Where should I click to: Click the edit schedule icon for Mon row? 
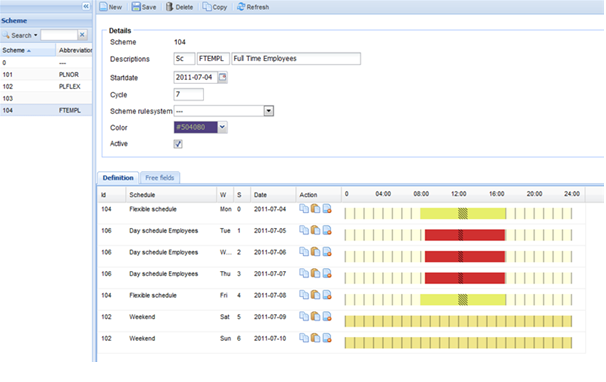click(x=327, y=209)
